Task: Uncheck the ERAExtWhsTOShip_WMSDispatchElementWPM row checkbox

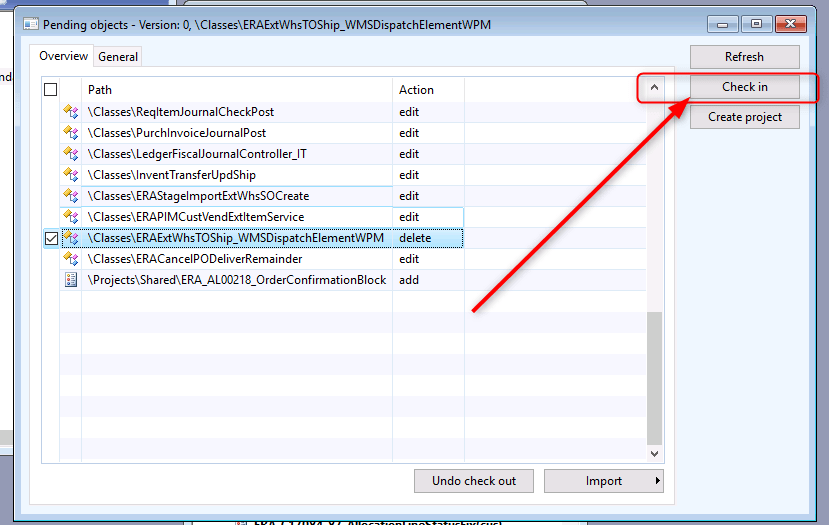Action: [51, 238]
